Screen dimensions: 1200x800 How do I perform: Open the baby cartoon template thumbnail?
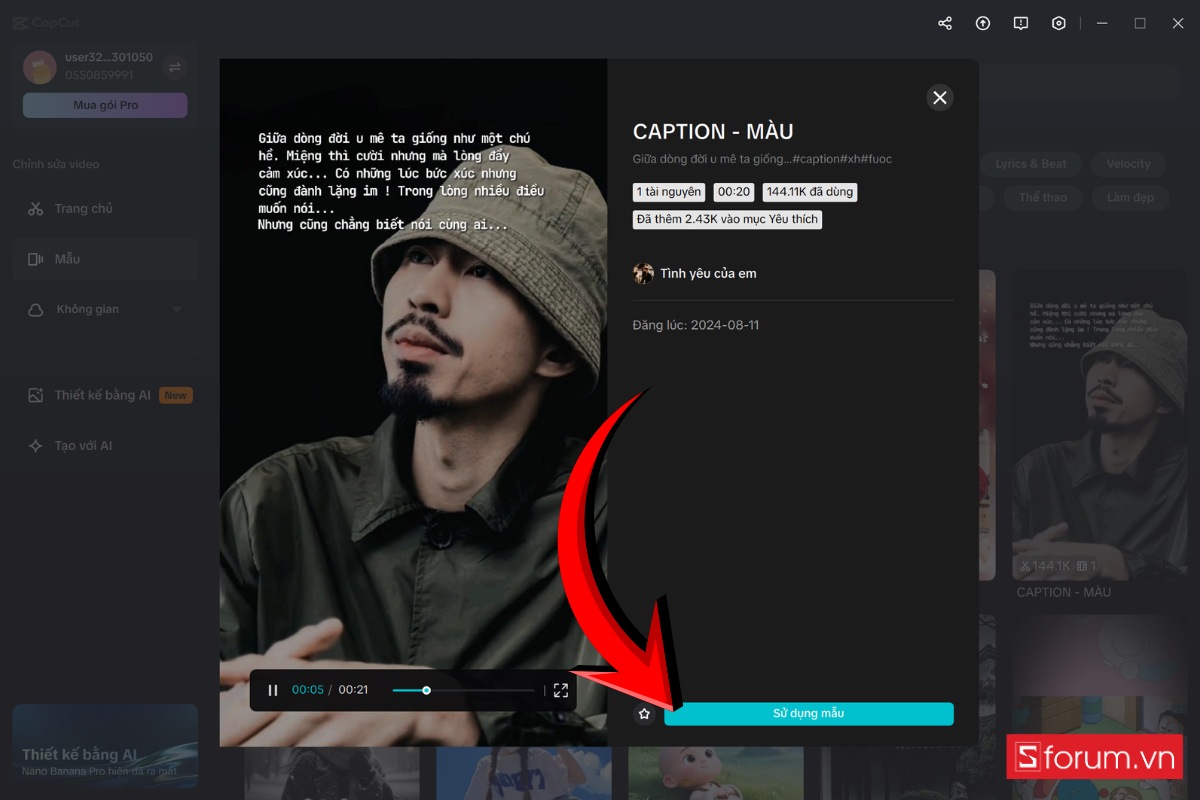[x=715, y=772]
